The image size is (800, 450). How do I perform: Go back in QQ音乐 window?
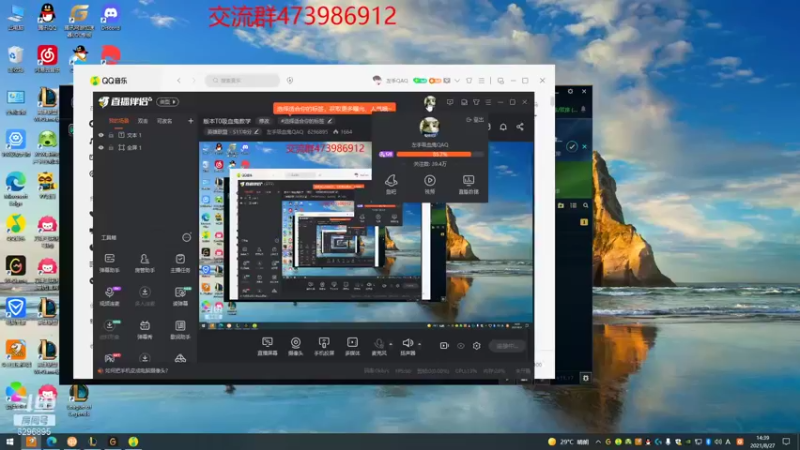point(179,81)
